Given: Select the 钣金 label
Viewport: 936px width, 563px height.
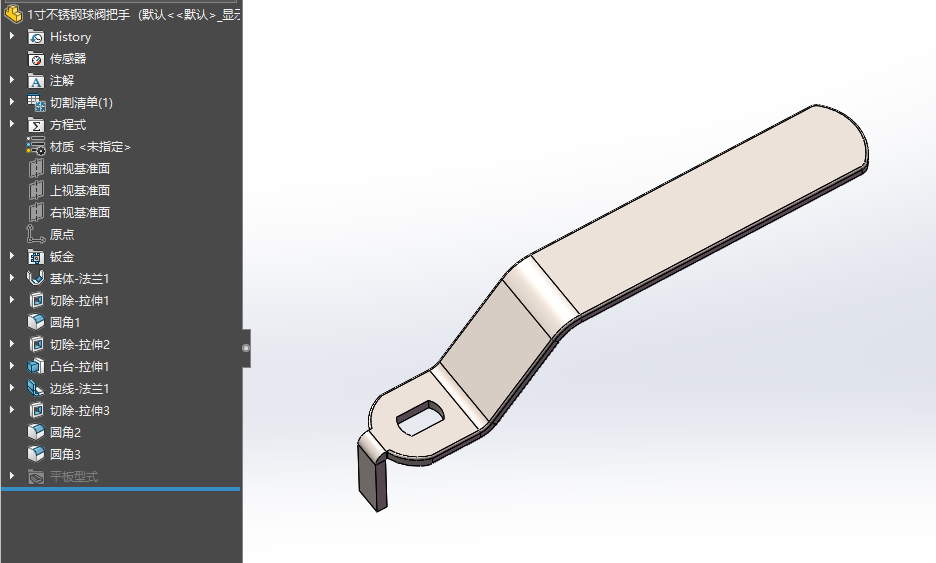Looking at the screenshot, I should point(62,257).
